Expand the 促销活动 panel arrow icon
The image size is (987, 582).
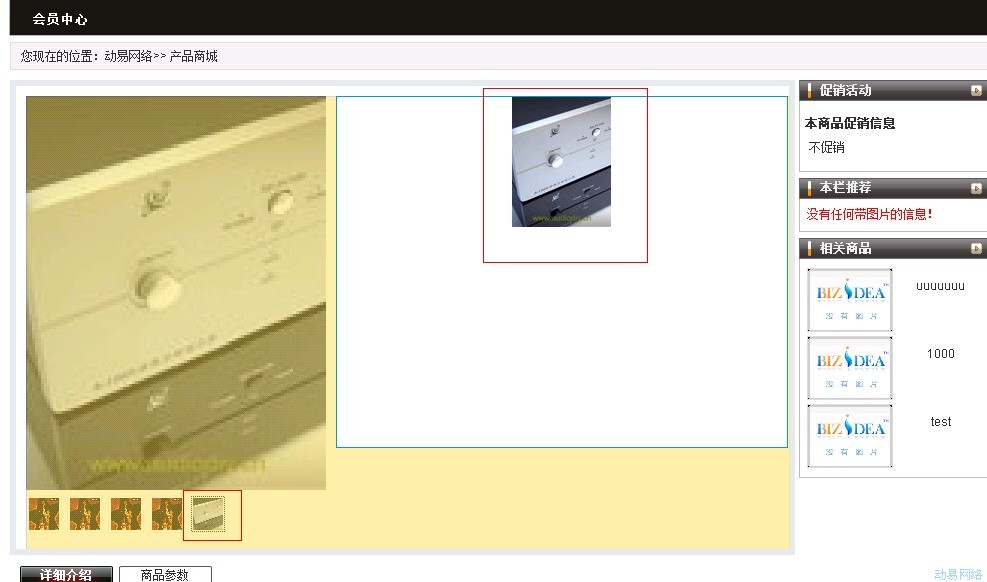(975, 91)
